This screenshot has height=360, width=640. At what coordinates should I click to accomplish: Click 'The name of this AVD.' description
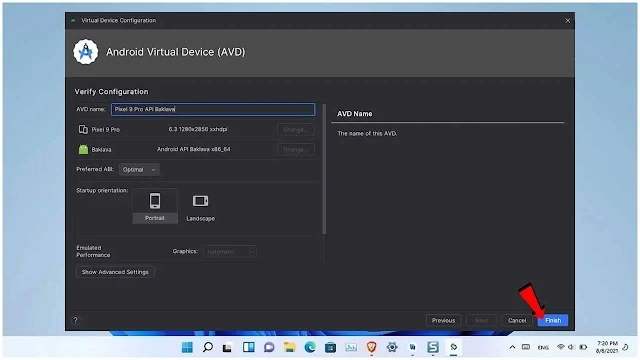click(367, 133)
